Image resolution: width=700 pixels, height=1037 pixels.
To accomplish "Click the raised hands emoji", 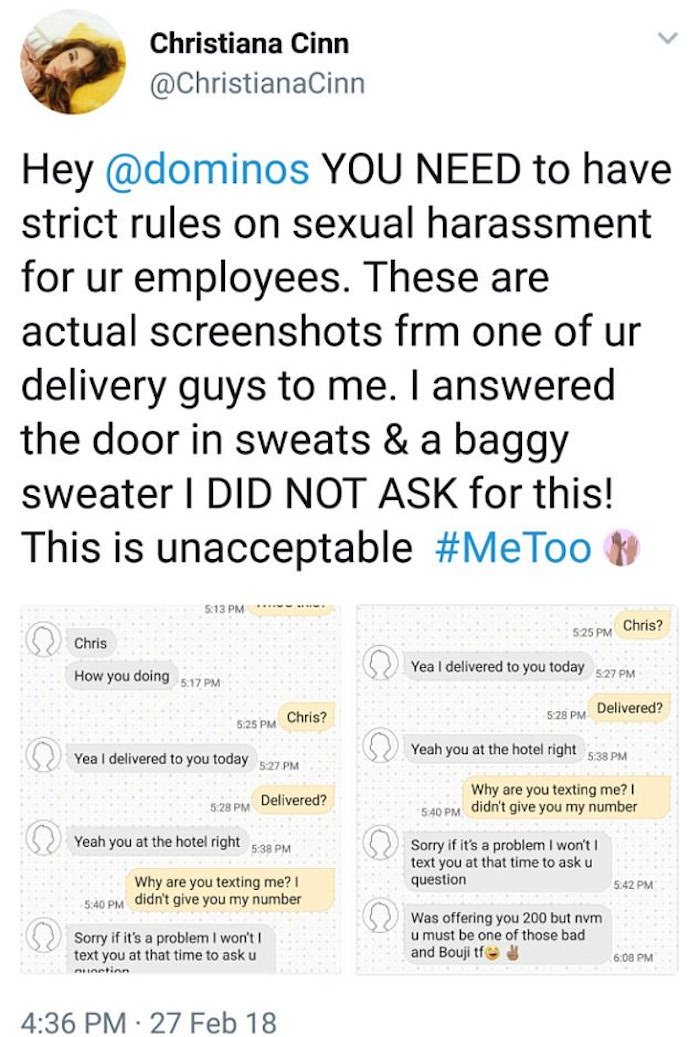I will tap(622, 548).
